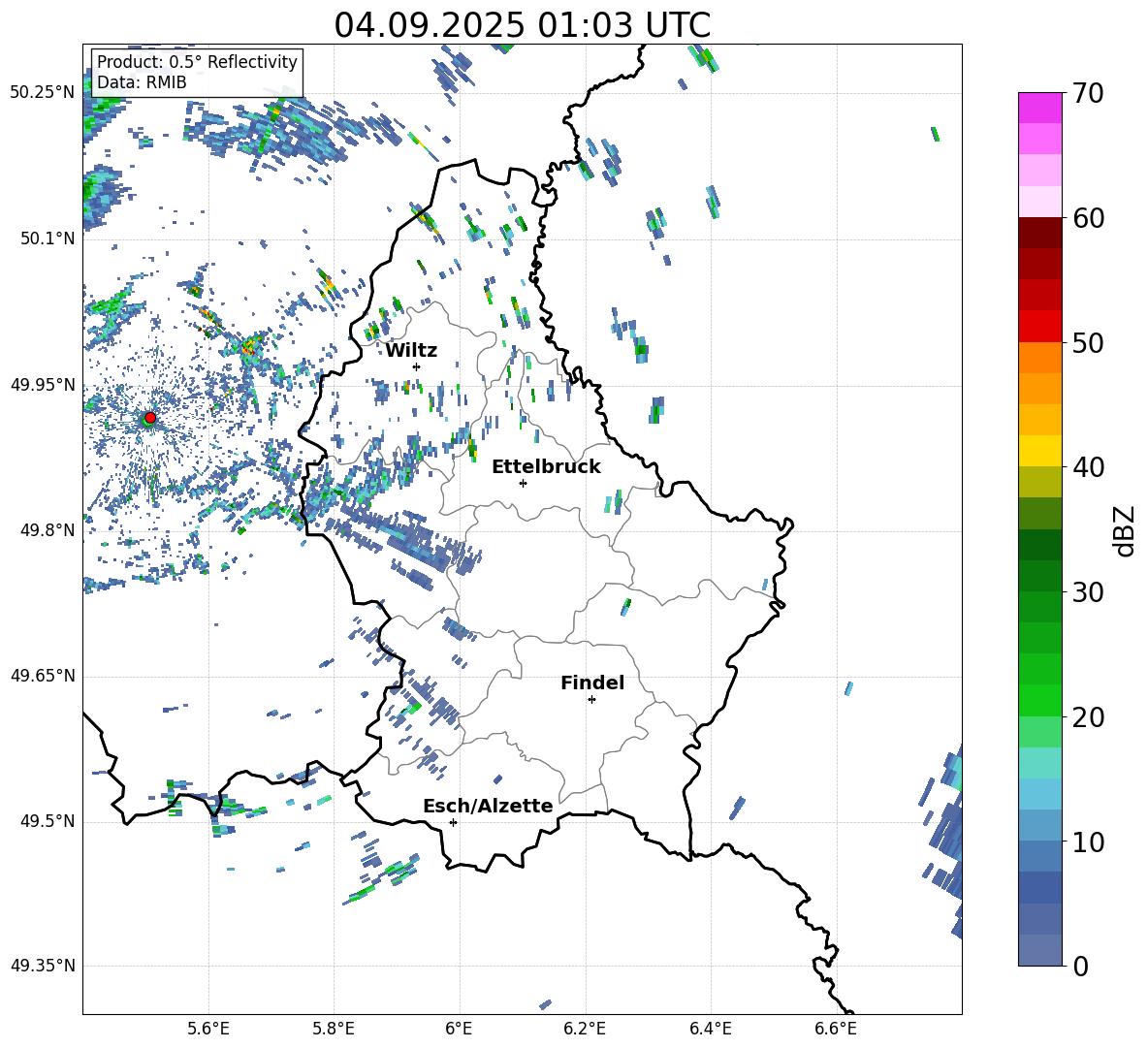
Task: Click the 6.6°E longitude label
Action: click(836, 1029)
